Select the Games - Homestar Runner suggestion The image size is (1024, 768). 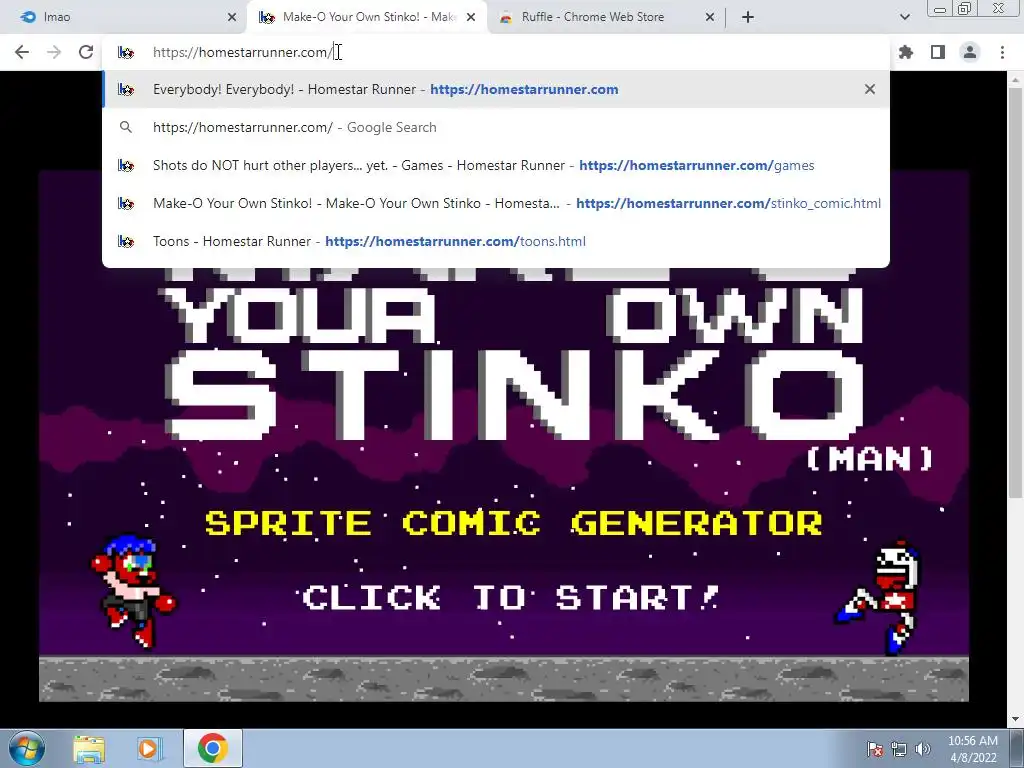click(496, 165)
